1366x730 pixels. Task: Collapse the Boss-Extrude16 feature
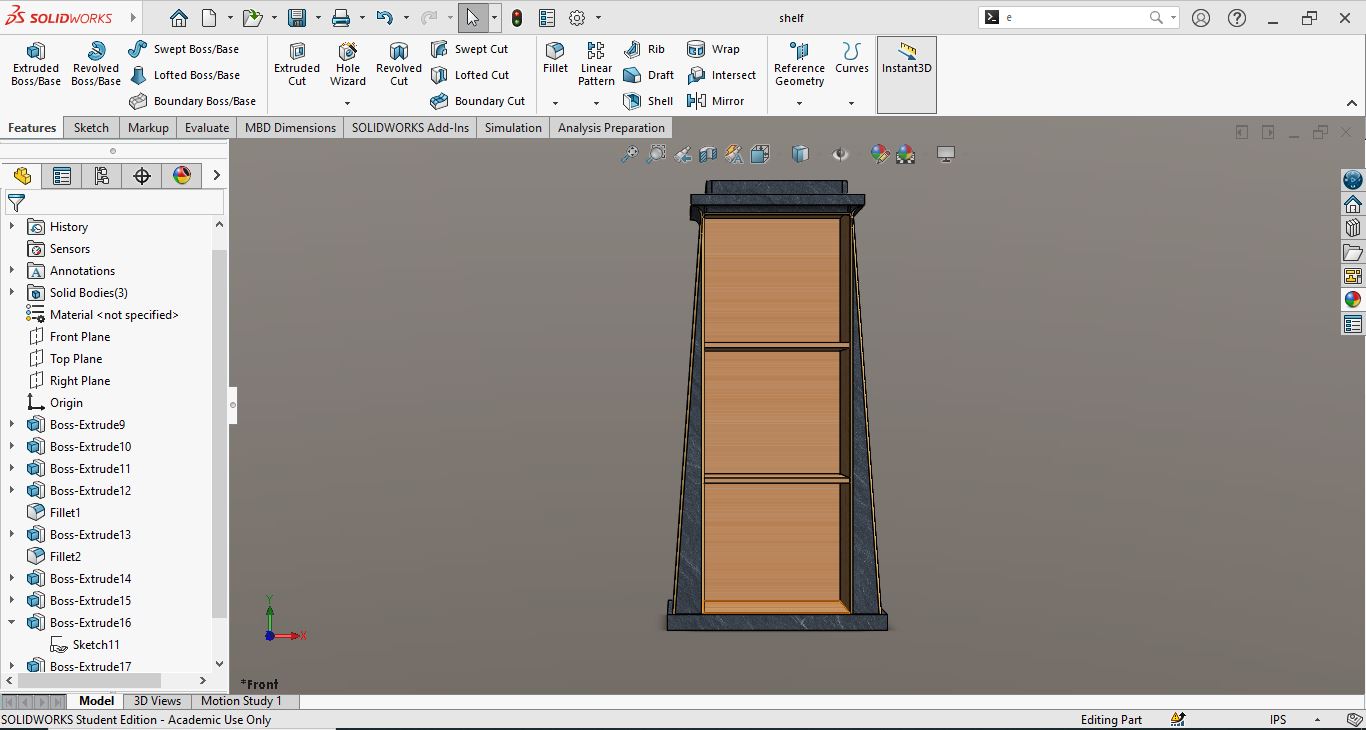12,623
